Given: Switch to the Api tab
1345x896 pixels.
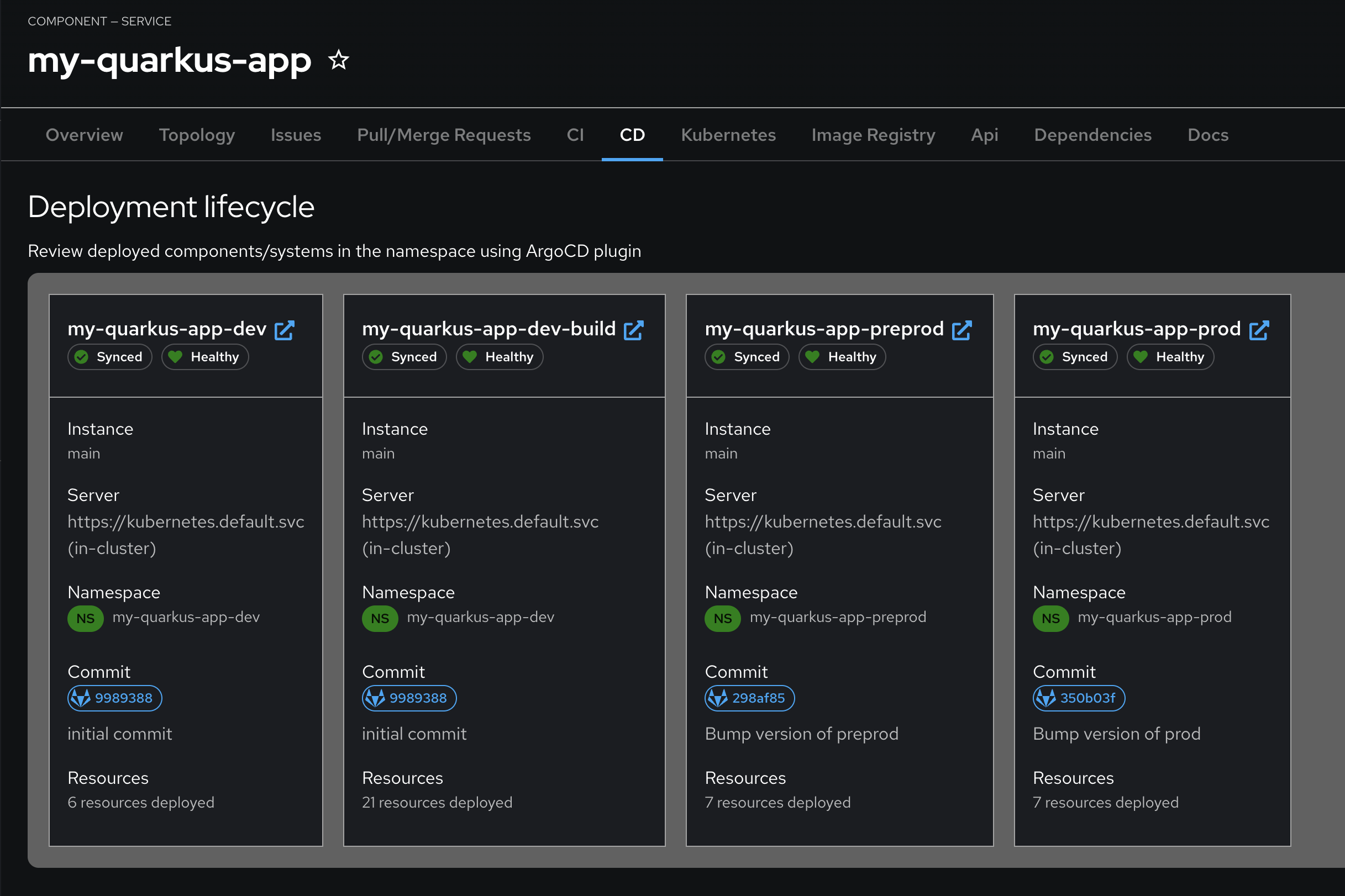Looking at the screenshot, I should (x=985, y=135).
